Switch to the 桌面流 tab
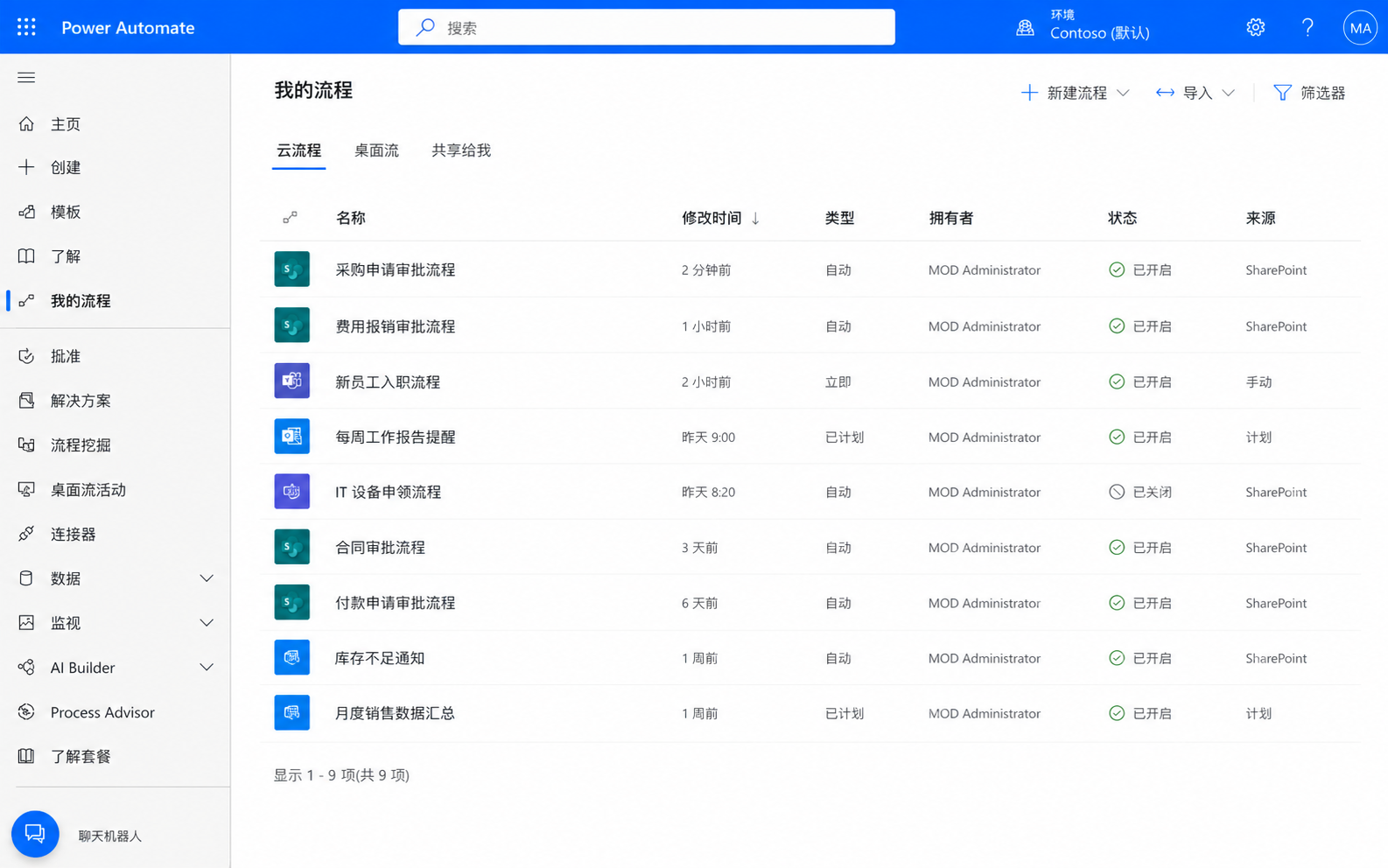 [376, 150]
